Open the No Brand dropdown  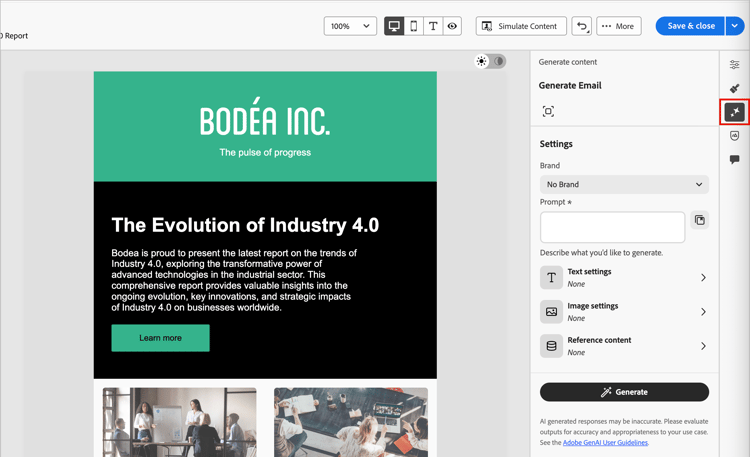[624, 184]
